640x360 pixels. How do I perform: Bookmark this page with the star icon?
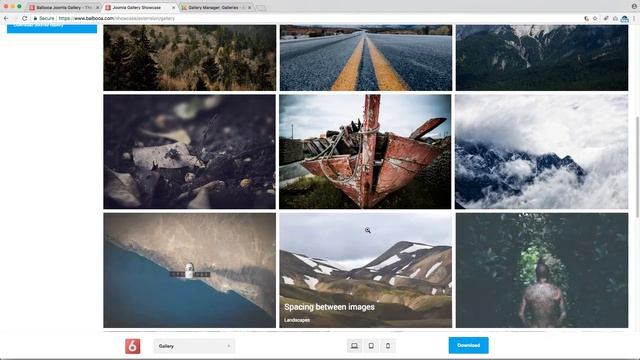[595, 18]
